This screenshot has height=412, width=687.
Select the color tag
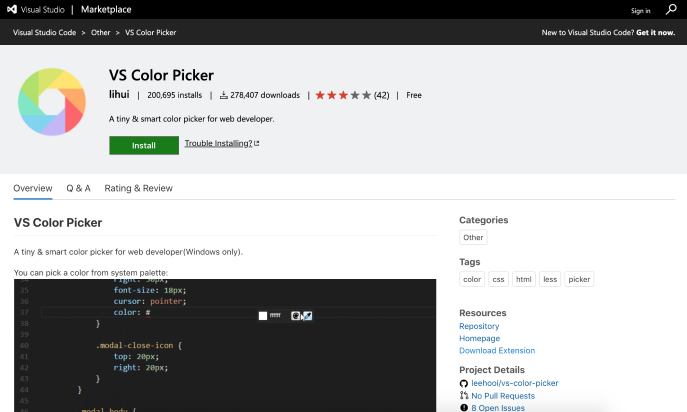click(472, 279)
